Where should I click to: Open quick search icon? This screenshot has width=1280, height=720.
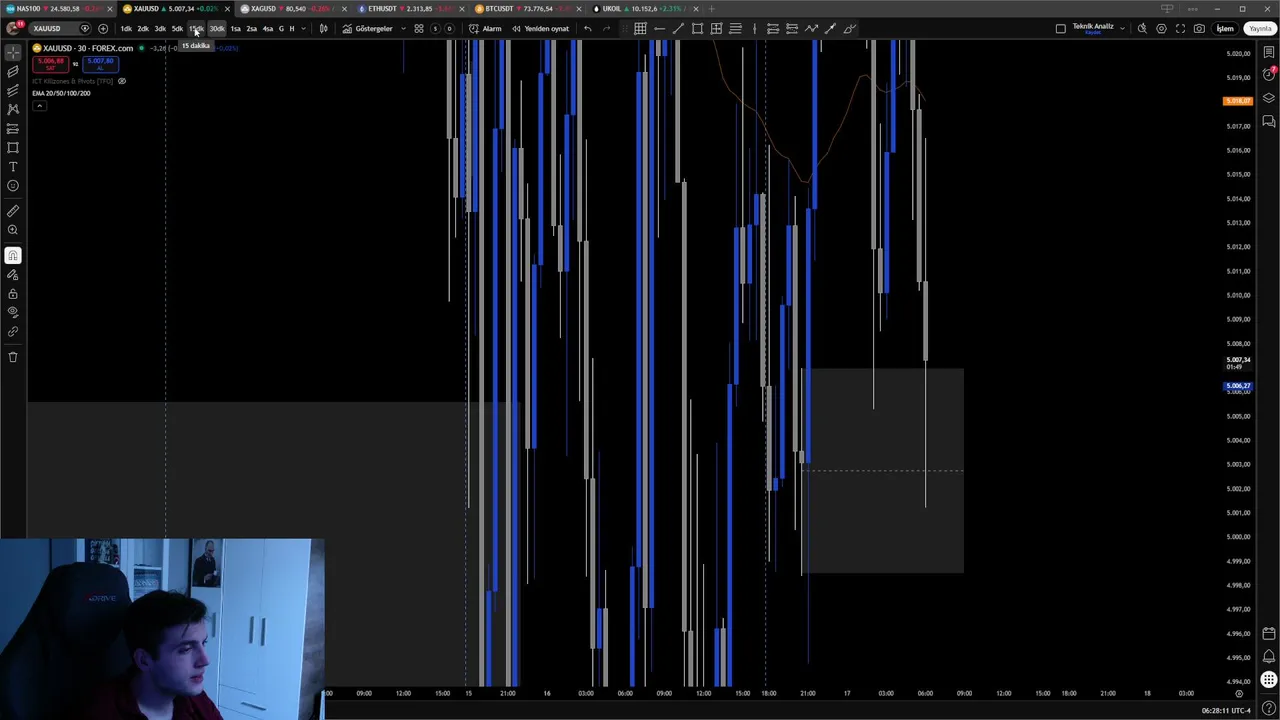(x=1142, y=29)
